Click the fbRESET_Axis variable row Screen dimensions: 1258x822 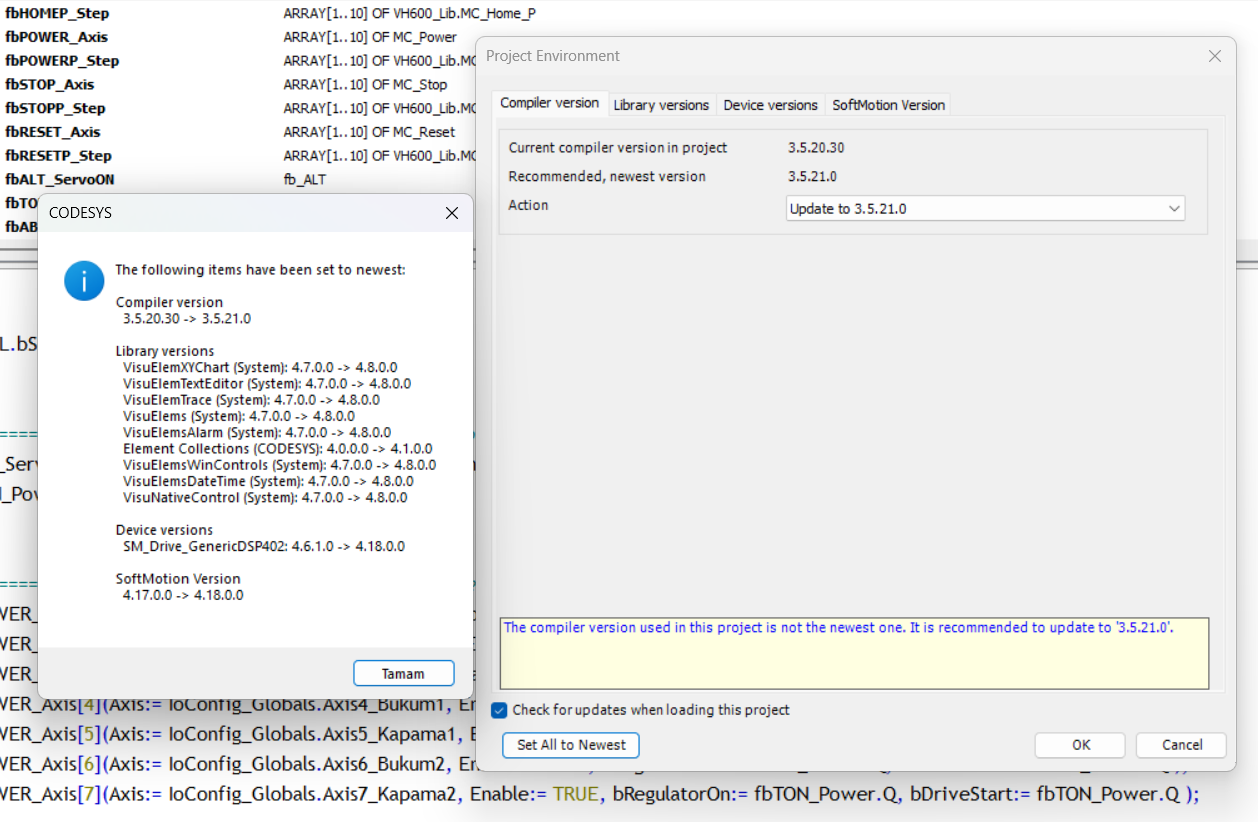click(x=53, y=132)
